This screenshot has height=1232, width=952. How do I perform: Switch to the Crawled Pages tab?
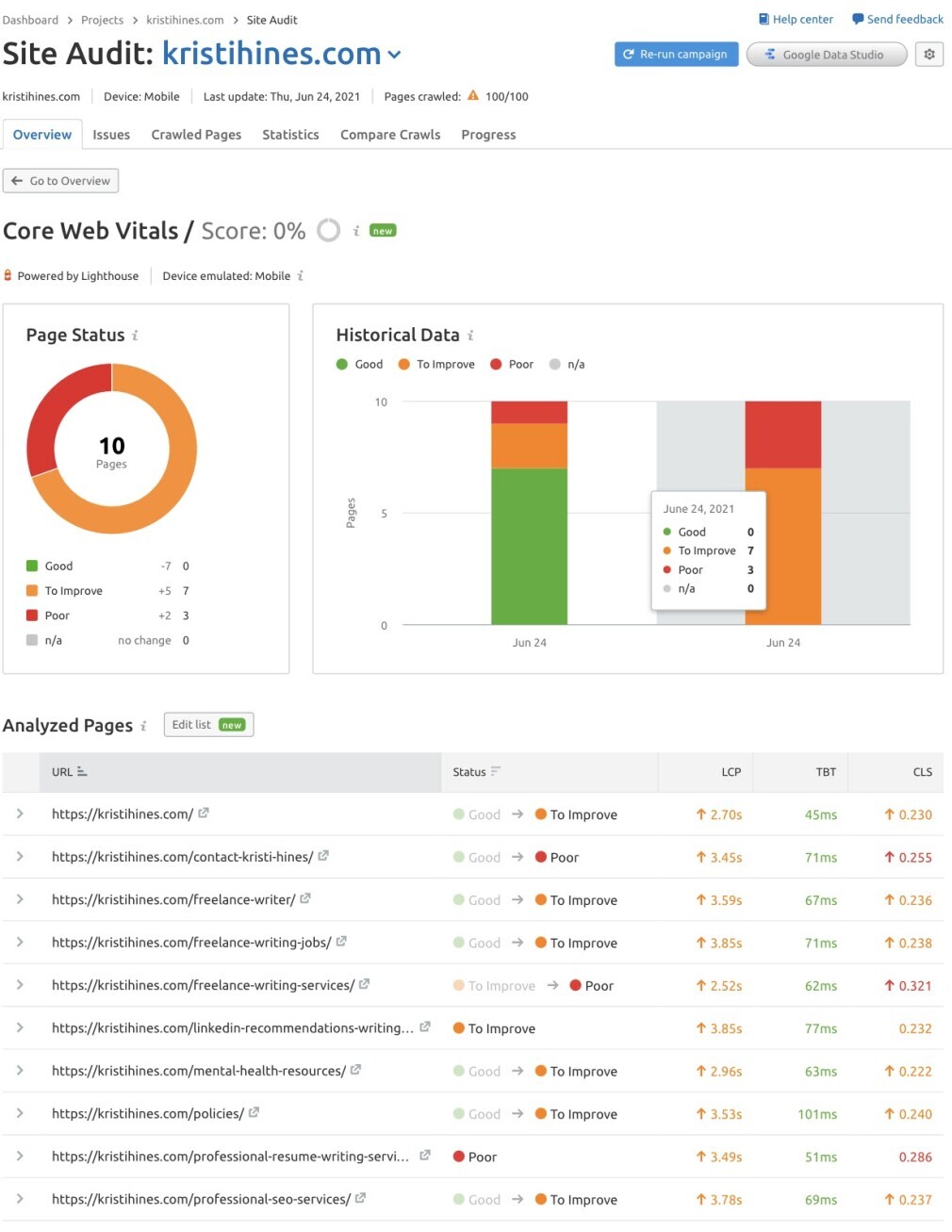pos(196,135)
